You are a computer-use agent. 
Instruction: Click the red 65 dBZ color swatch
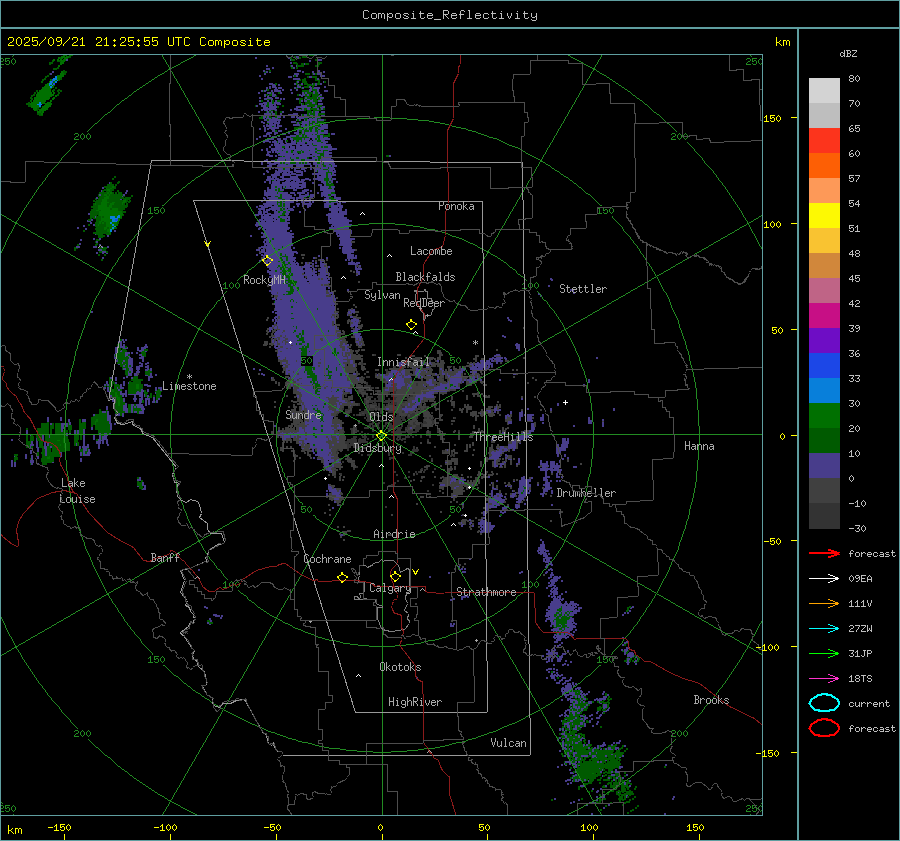(x=824, y=140)
